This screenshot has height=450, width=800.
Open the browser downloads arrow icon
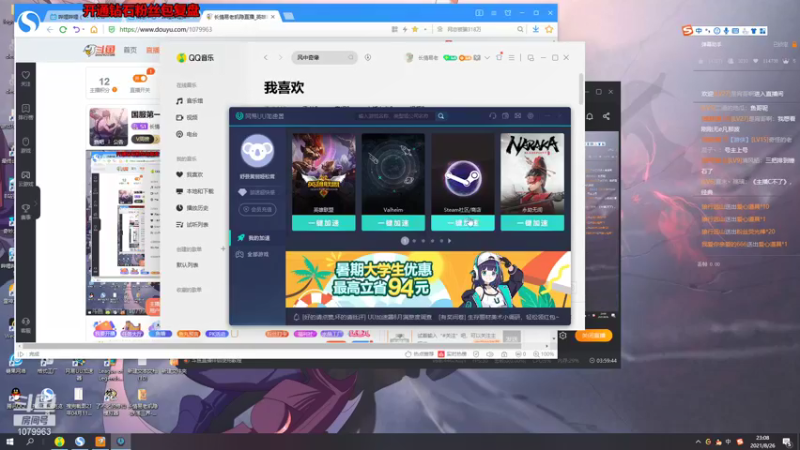(536, 30)
